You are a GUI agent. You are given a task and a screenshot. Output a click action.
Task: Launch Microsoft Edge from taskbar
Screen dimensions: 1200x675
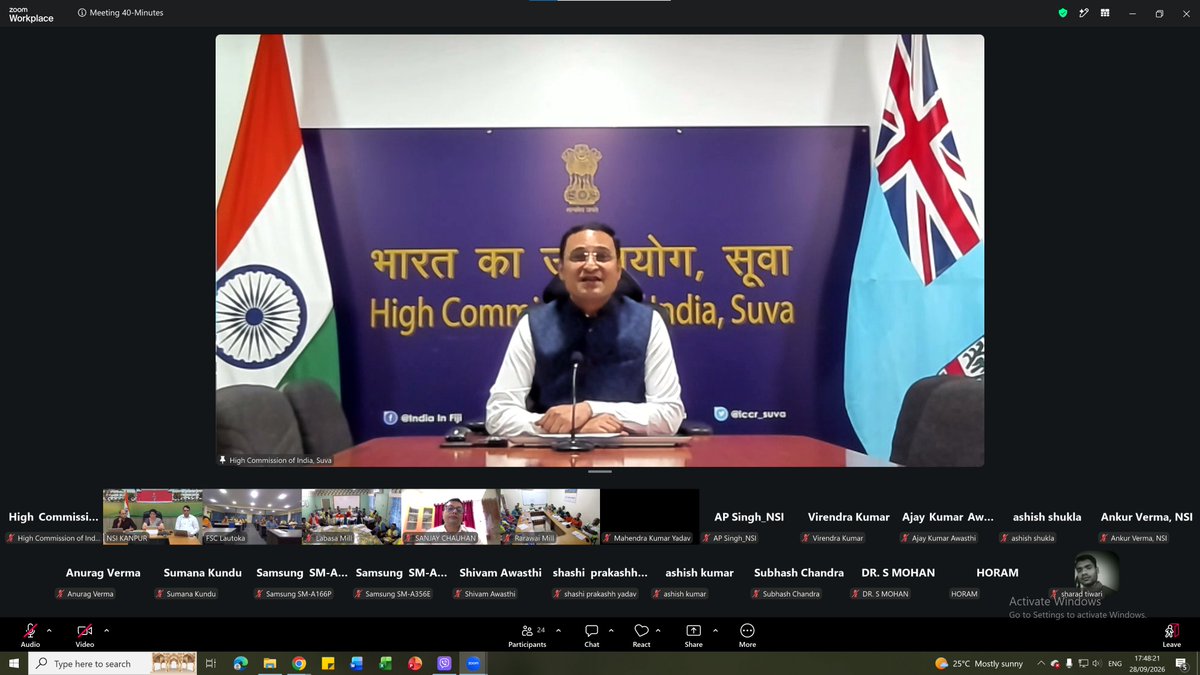click(x=240, y=663)
